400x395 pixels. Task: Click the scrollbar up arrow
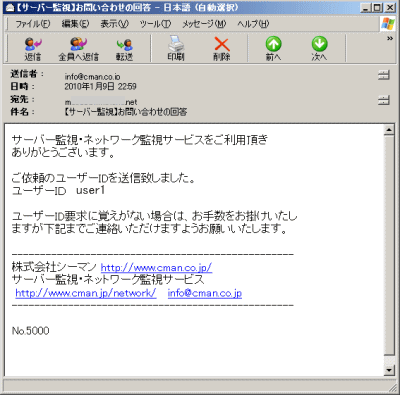click(389, 130)
